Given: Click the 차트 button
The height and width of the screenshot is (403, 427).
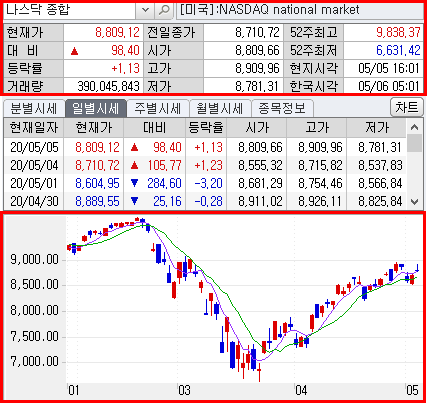Looking at the screenshot, I should [x=406, y=107].
